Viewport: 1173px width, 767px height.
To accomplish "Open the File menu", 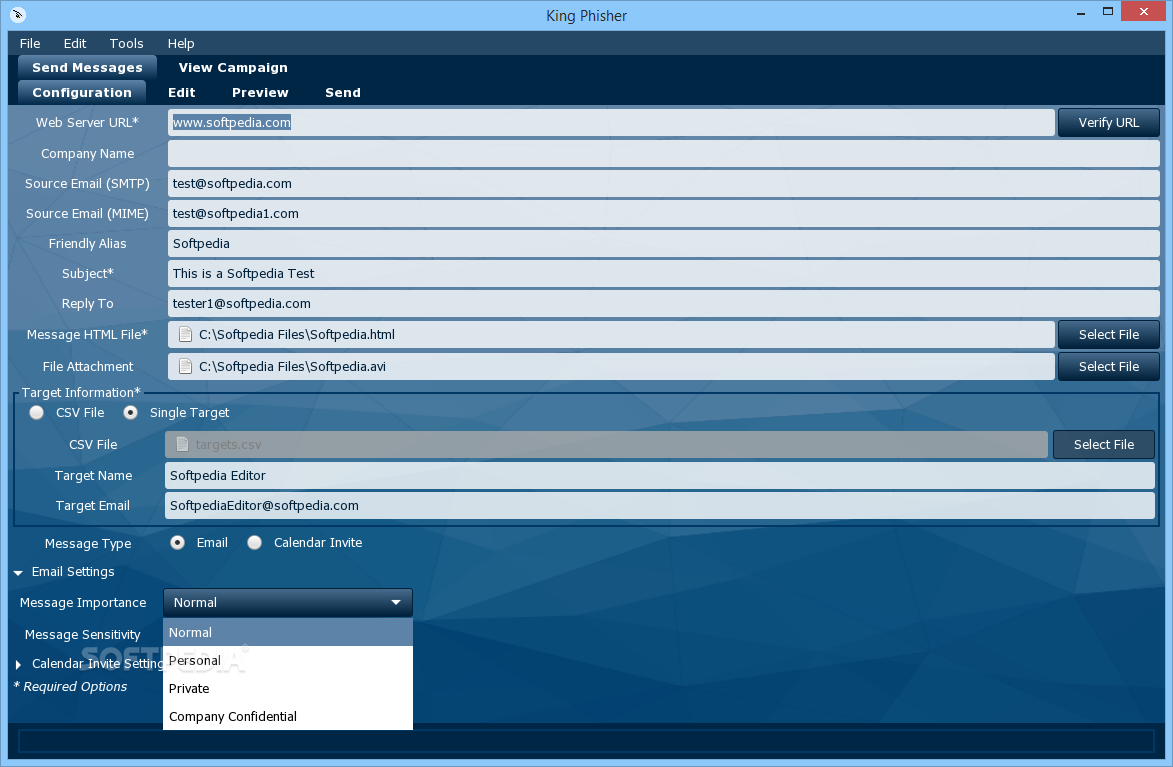I will click(x=30, y=43).
